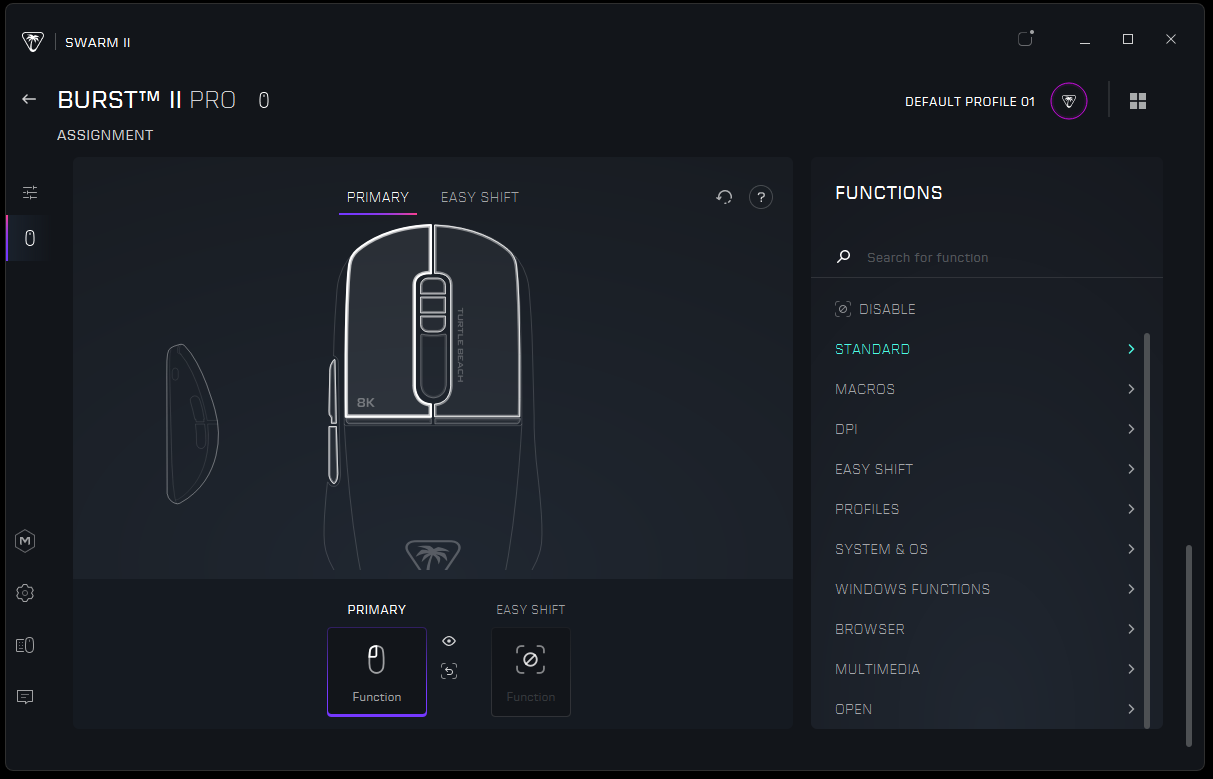Image resolution: width=1213 pixels, height=779 pixels.
Task: Expand the STANDARD functions category
Action: pyautogui.click(x=985, y=349)
